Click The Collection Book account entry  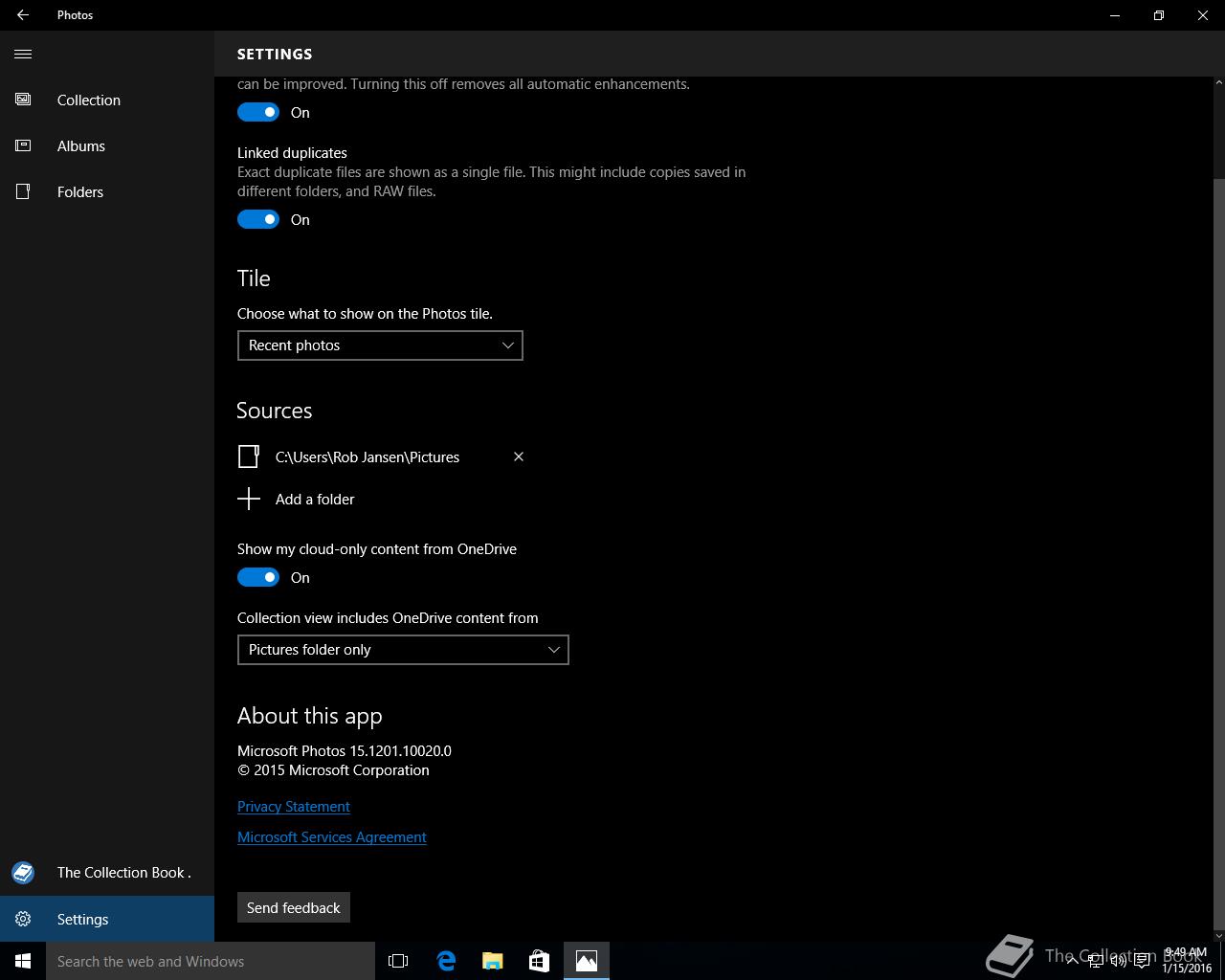[x=107, y=872]
